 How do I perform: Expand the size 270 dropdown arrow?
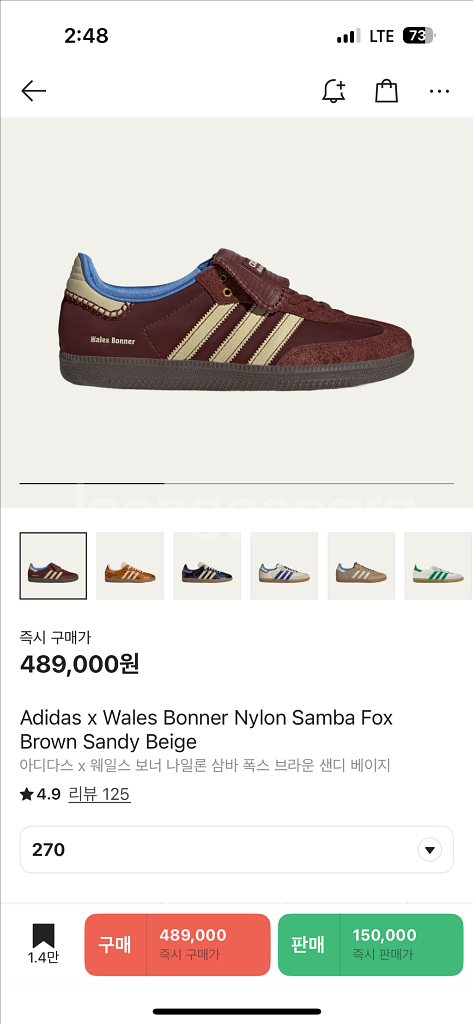[x=430, y=850]
